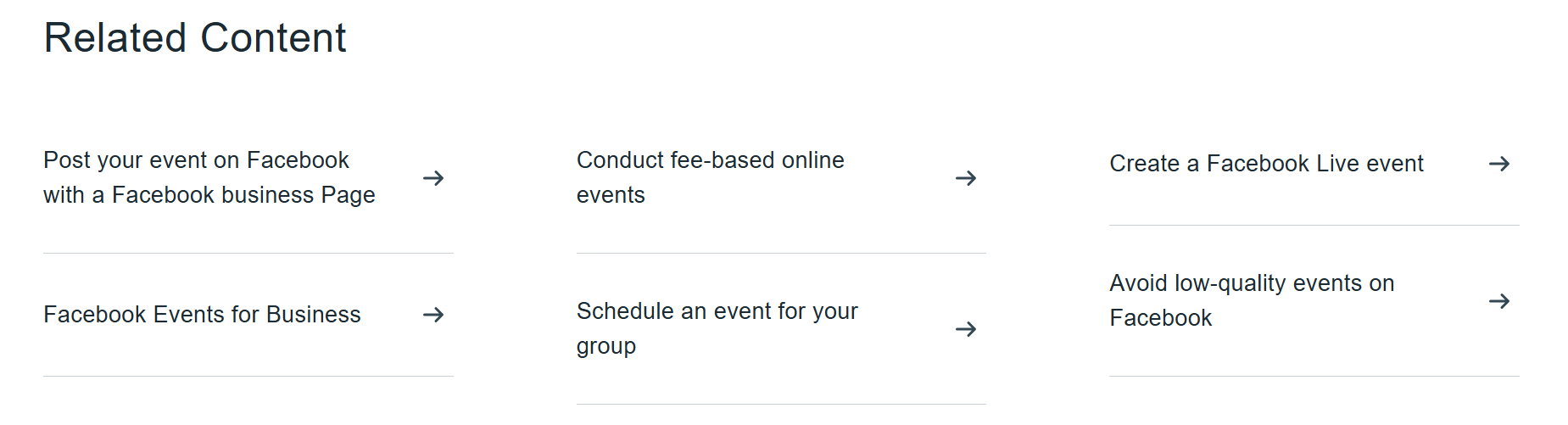The width and height of the screenshot is (1568, 425).
Task: Click divider line under Post your event link
Action: coord(248,253)
